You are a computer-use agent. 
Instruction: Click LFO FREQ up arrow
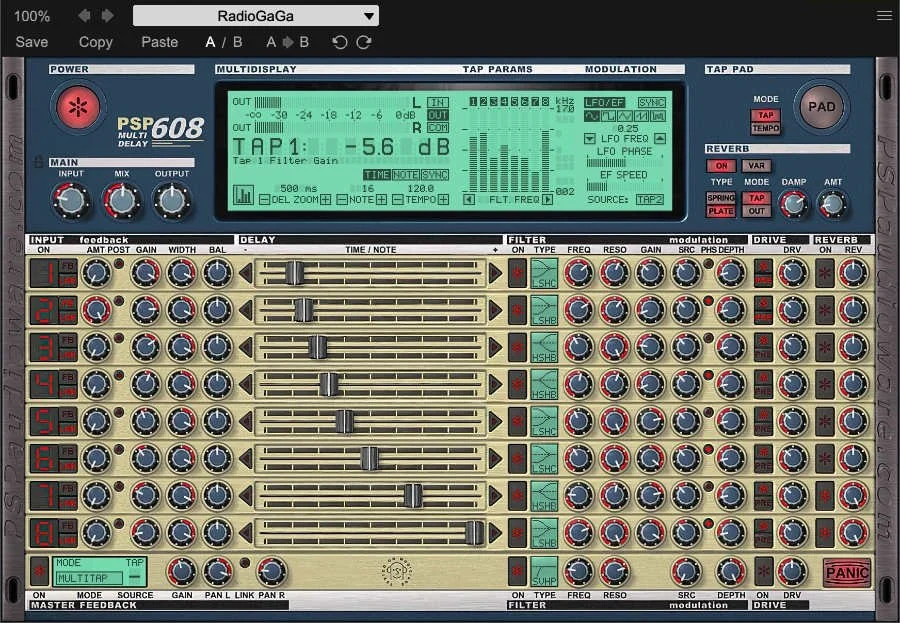[x=660, y=138]
